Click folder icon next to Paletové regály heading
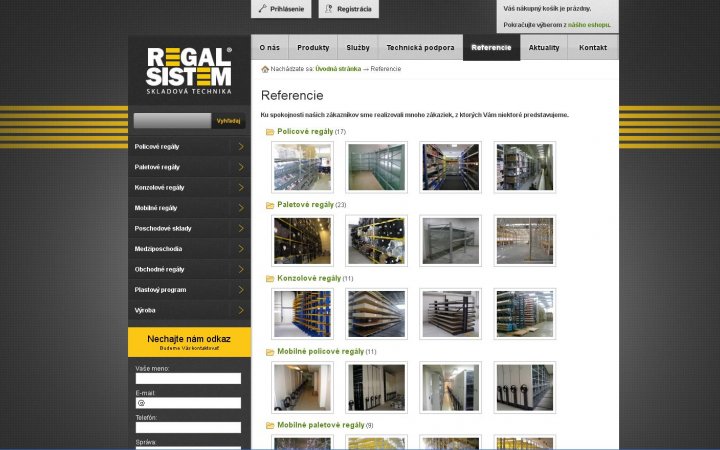Image resolution: width=720 pixels, height=450 pixels. click(270, 205)
